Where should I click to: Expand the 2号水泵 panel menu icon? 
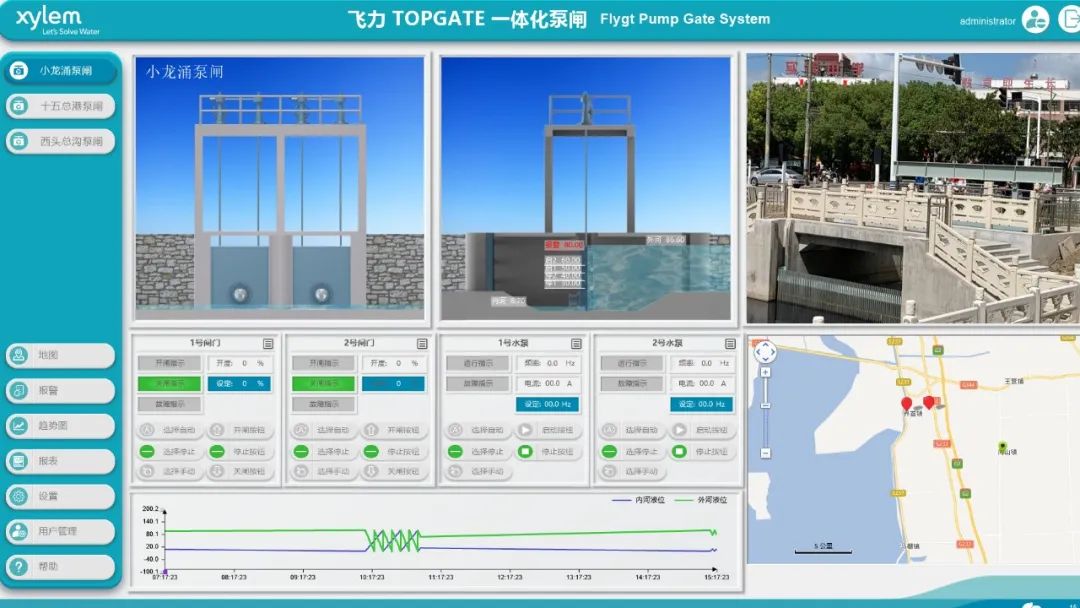point(731,343)
